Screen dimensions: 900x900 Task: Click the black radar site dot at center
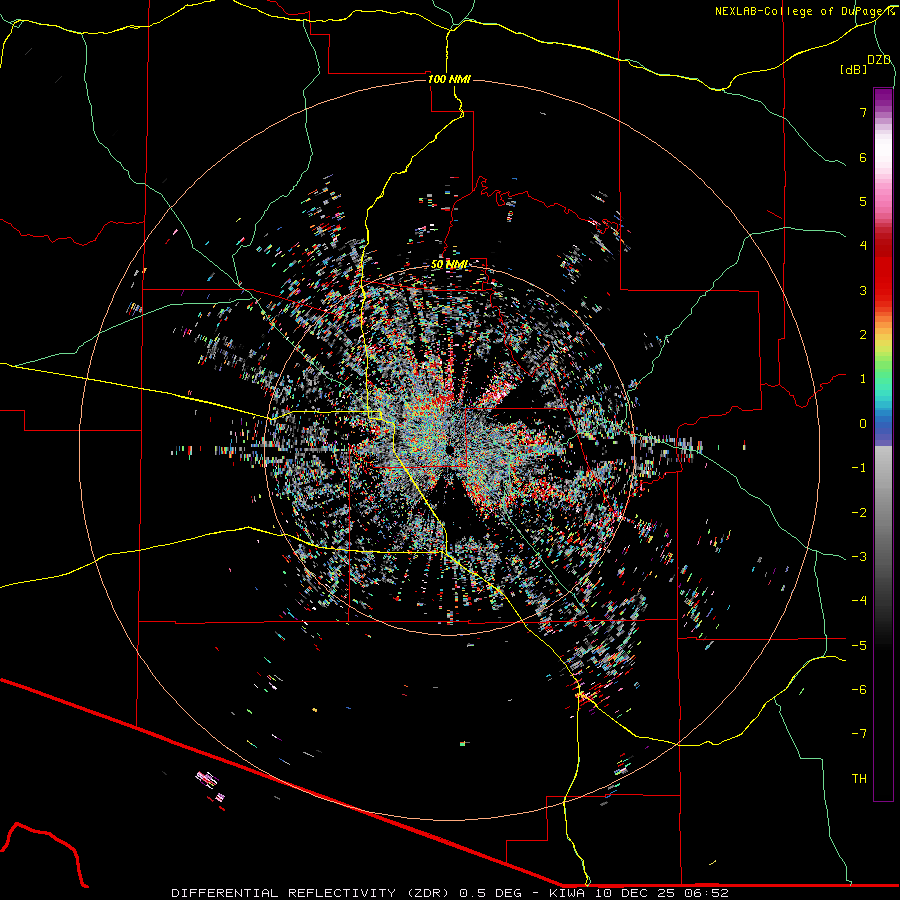click(451, 449)
